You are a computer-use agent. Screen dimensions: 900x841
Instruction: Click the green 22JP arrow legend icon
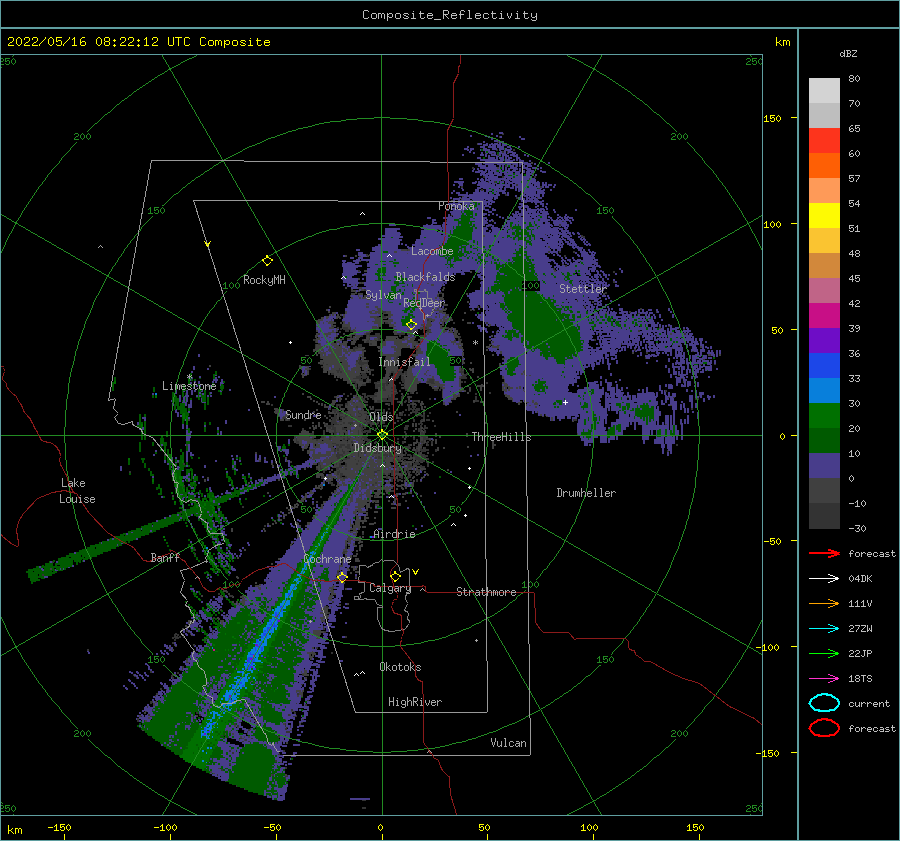tap(824, 653)
